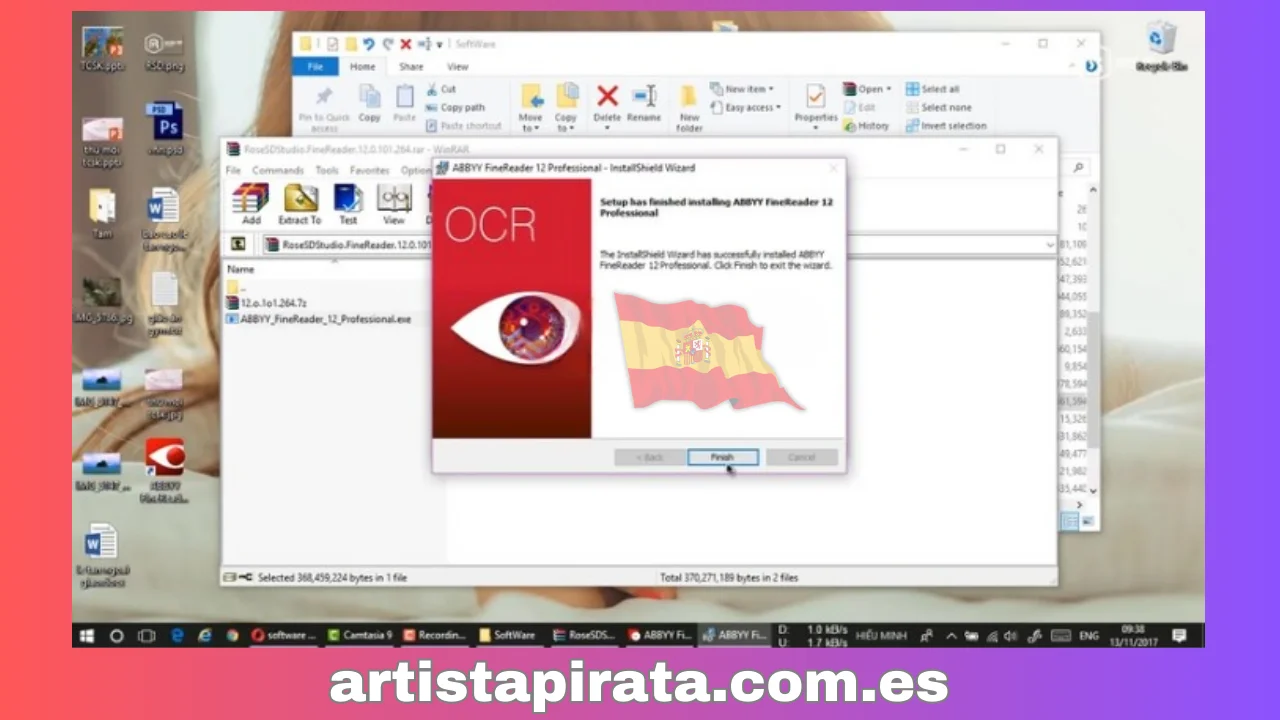The width and height of the screenshot is (1280, 720).
Task: Click WinRAR up-one-level button beside path field
Action: [x=238, y=244]
